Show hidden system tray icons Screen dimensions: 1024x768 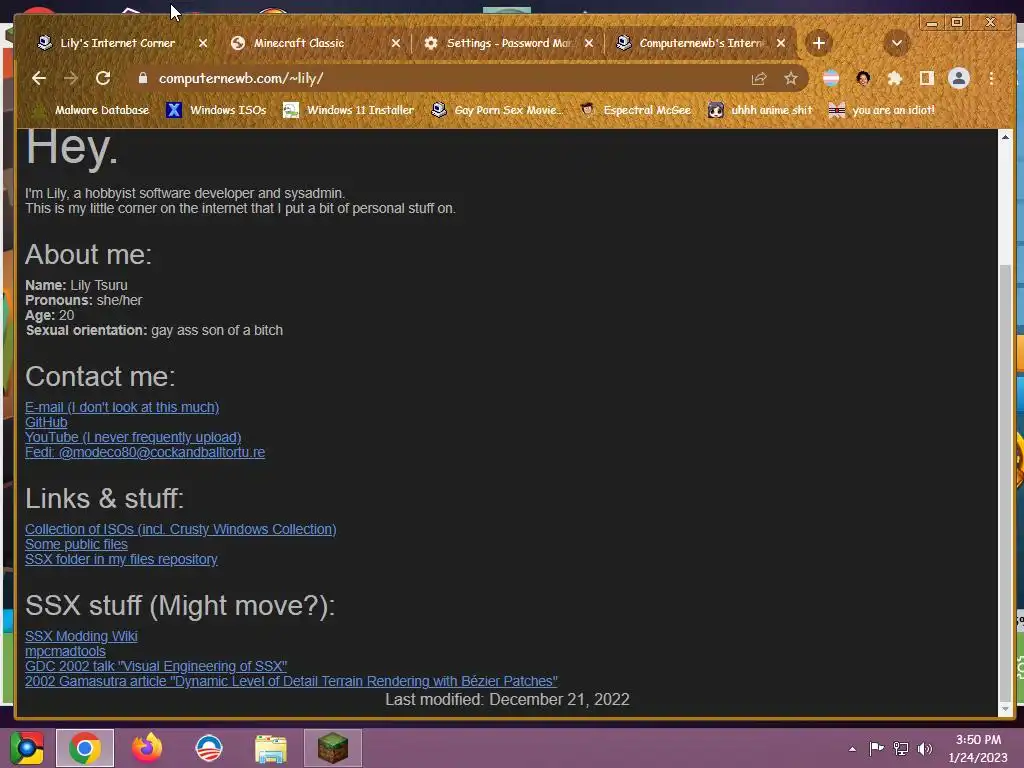pos(852,749)
